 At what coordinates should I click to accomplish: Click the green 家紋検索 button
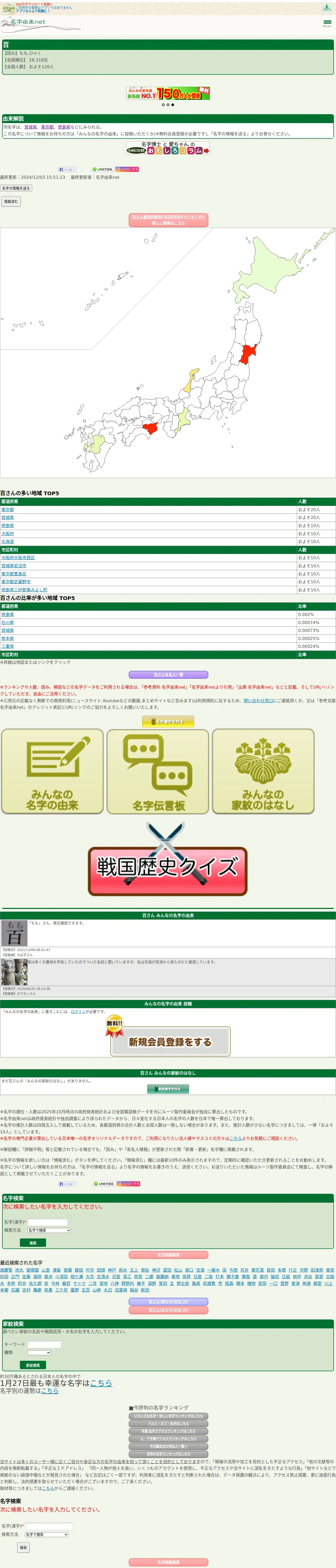(x=33, y=1365)
